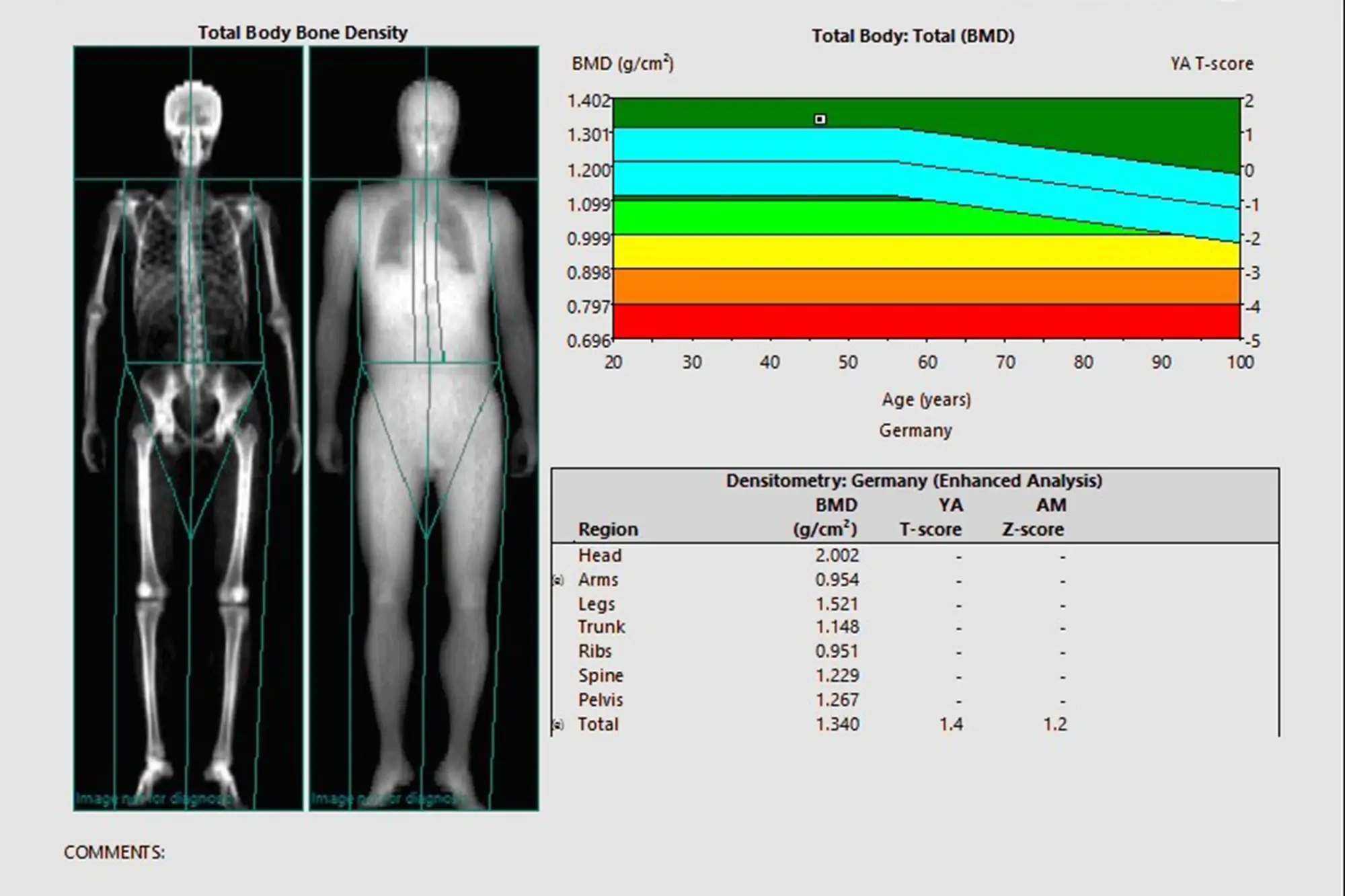The width and height of the screenshot is (1345, 896).
Task: Click the YA T-score column header
Action: click(x=931, y=518)
